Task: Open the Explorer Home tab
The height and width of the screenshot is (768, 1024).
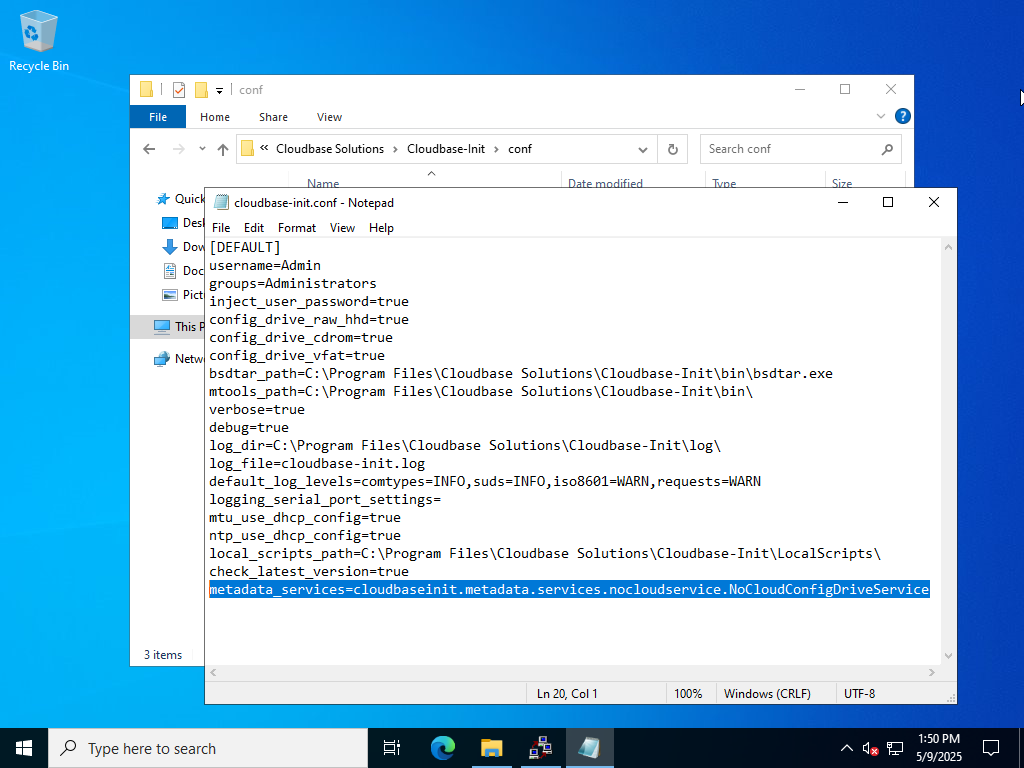Action: point(215,117)
